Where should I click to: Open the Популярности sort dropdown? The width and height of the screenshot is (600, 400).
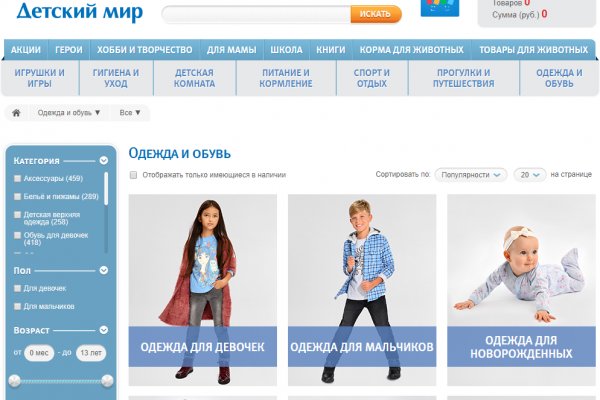[471, 175]
